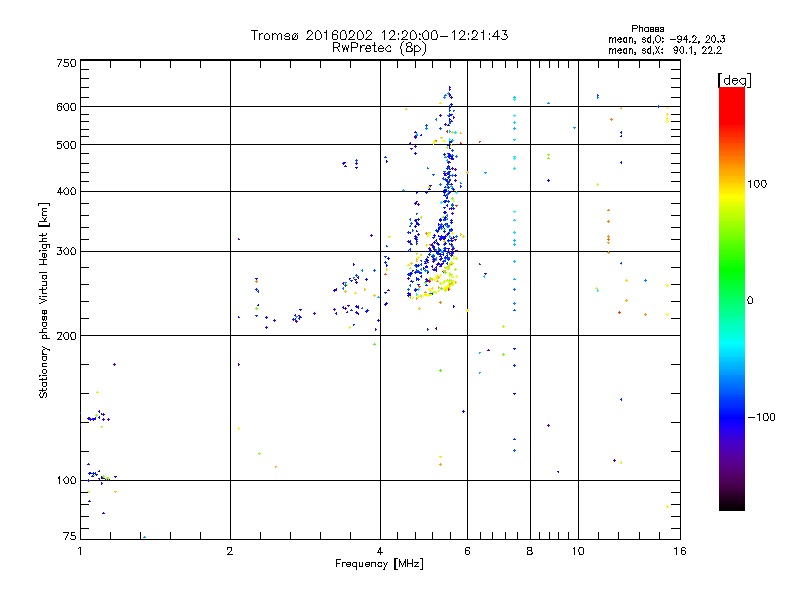Click the x-axis tick label '2'

pyautogui.click(x=230, y=551)
